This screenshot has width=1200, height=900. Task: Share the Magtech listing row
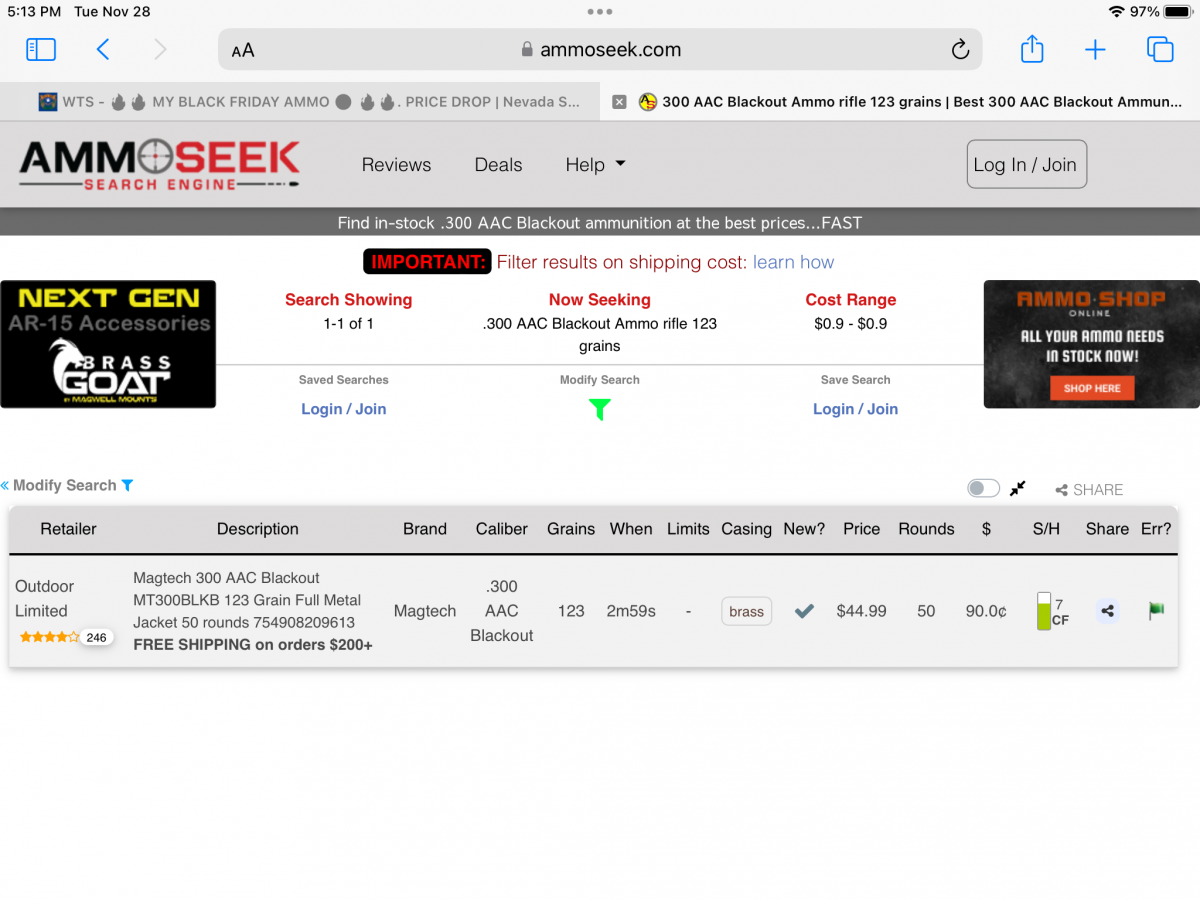click(1107, 611)
